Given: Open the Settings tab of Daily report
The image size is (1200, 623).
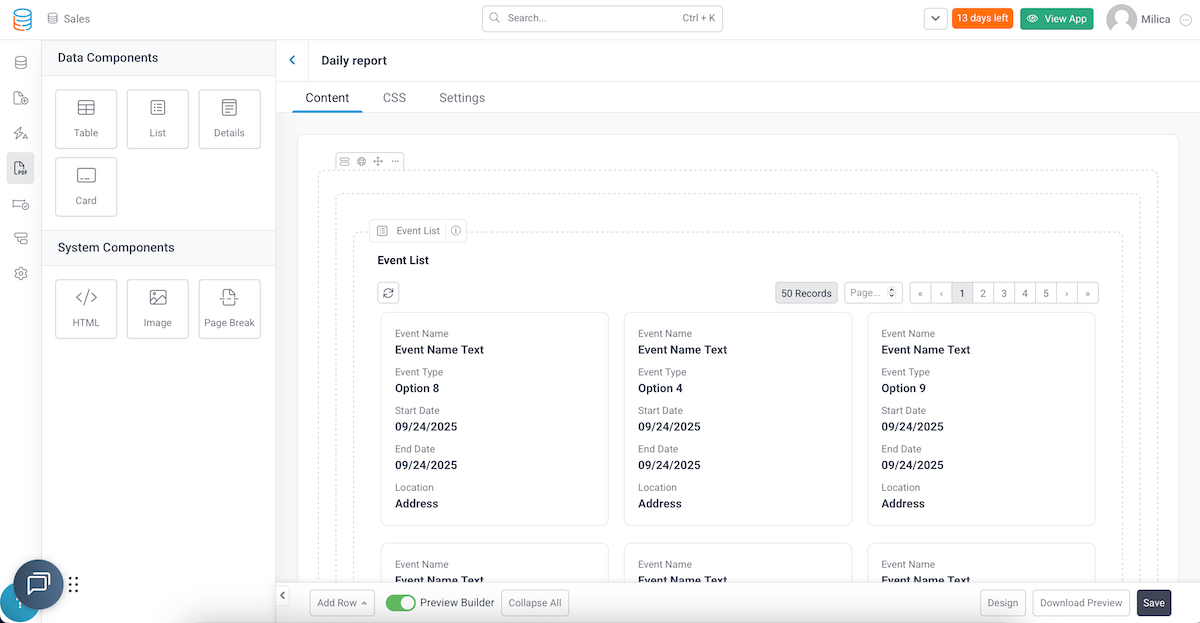Looking at the screenshot, I should [x=461, y=97].
